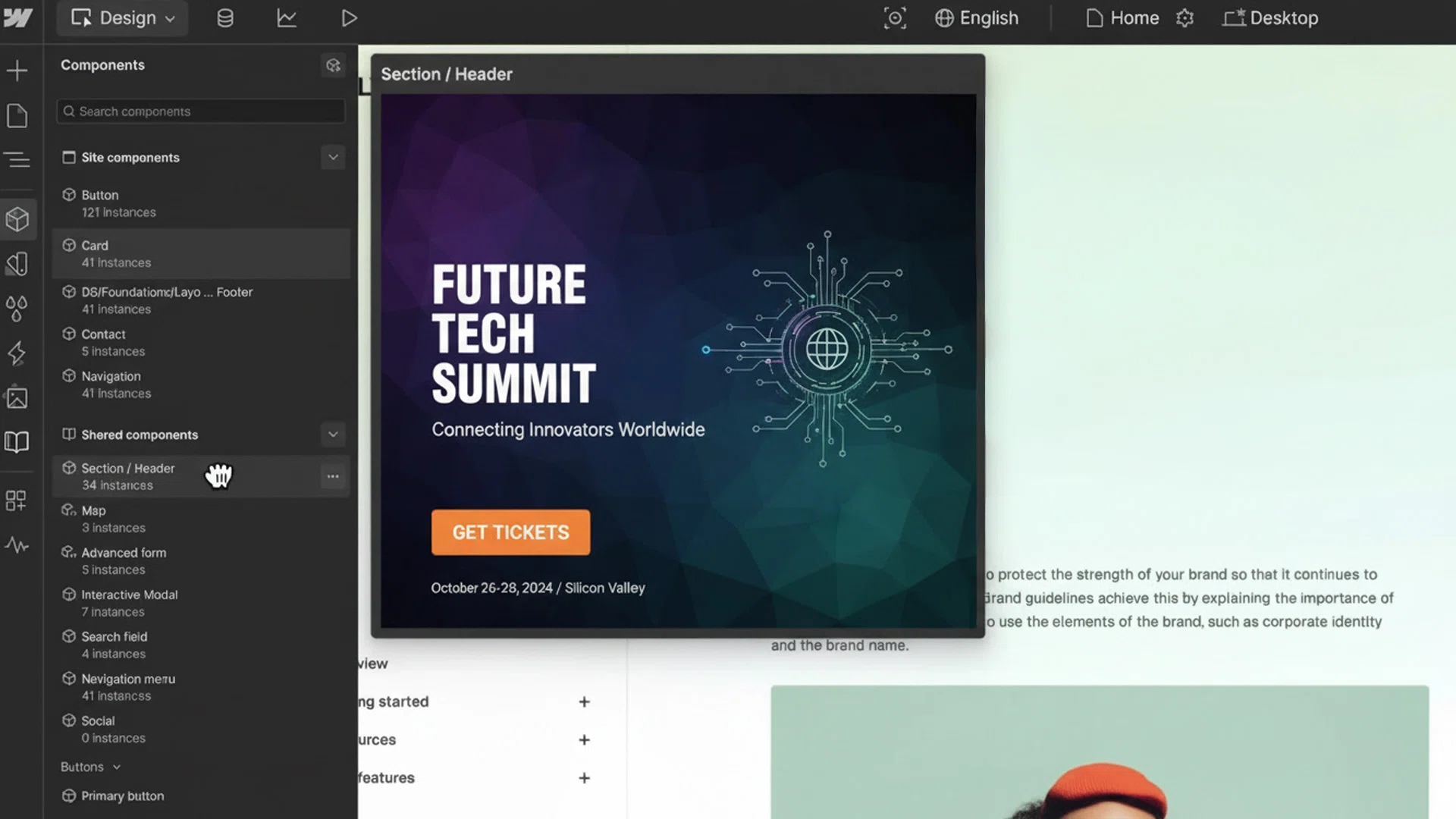Image resolution: width=1456 pixels, height=819 pixels.
Task: Open the Interactions lightning icon
Action: click(x=17, y=353)
